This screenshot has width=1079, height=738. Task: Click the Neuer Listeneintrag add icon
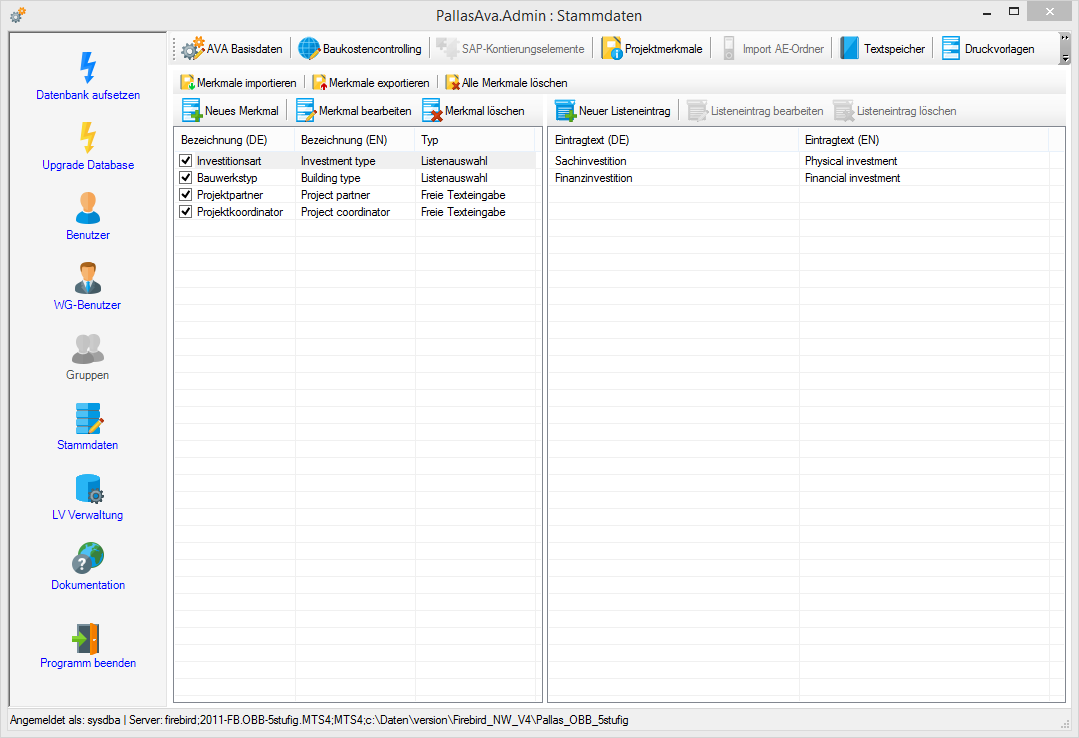coord(566,111)
